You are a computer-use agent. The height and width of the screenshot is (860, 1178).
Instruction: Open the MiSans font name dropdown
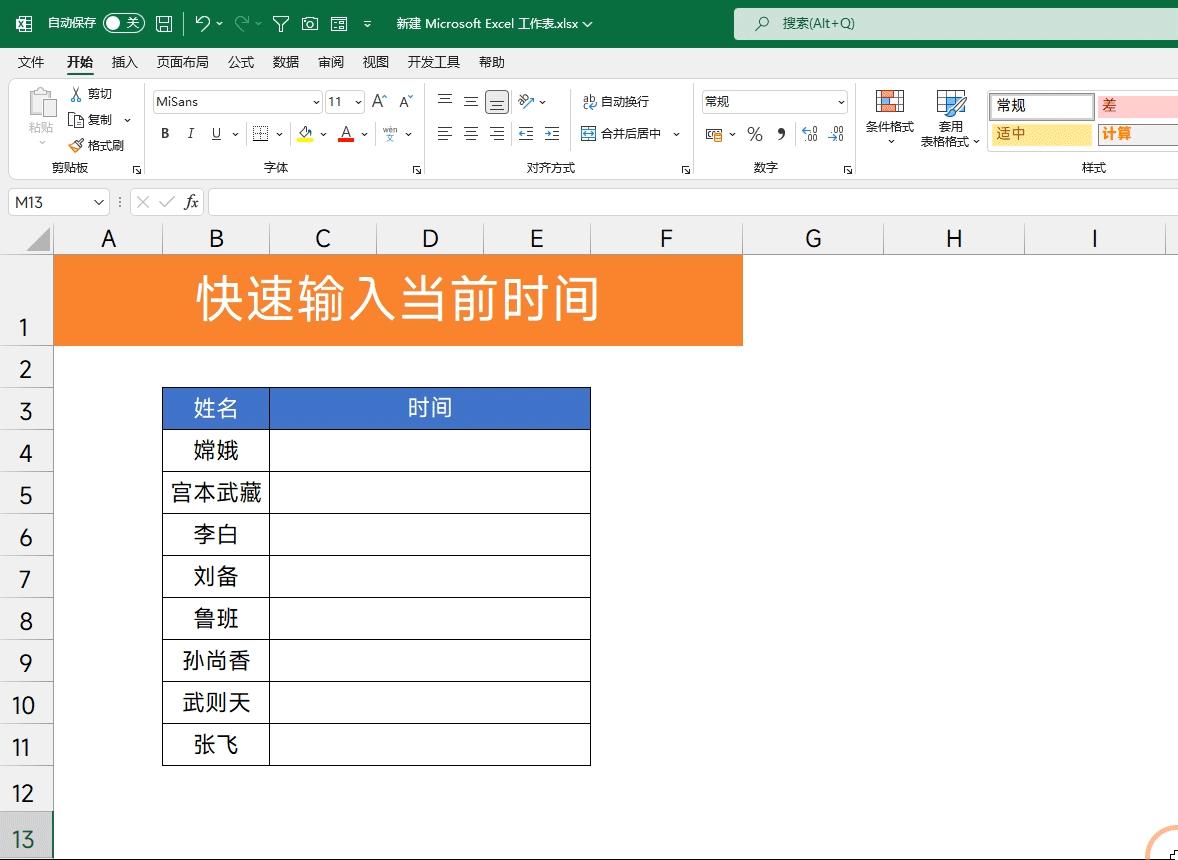pos(315,101)
